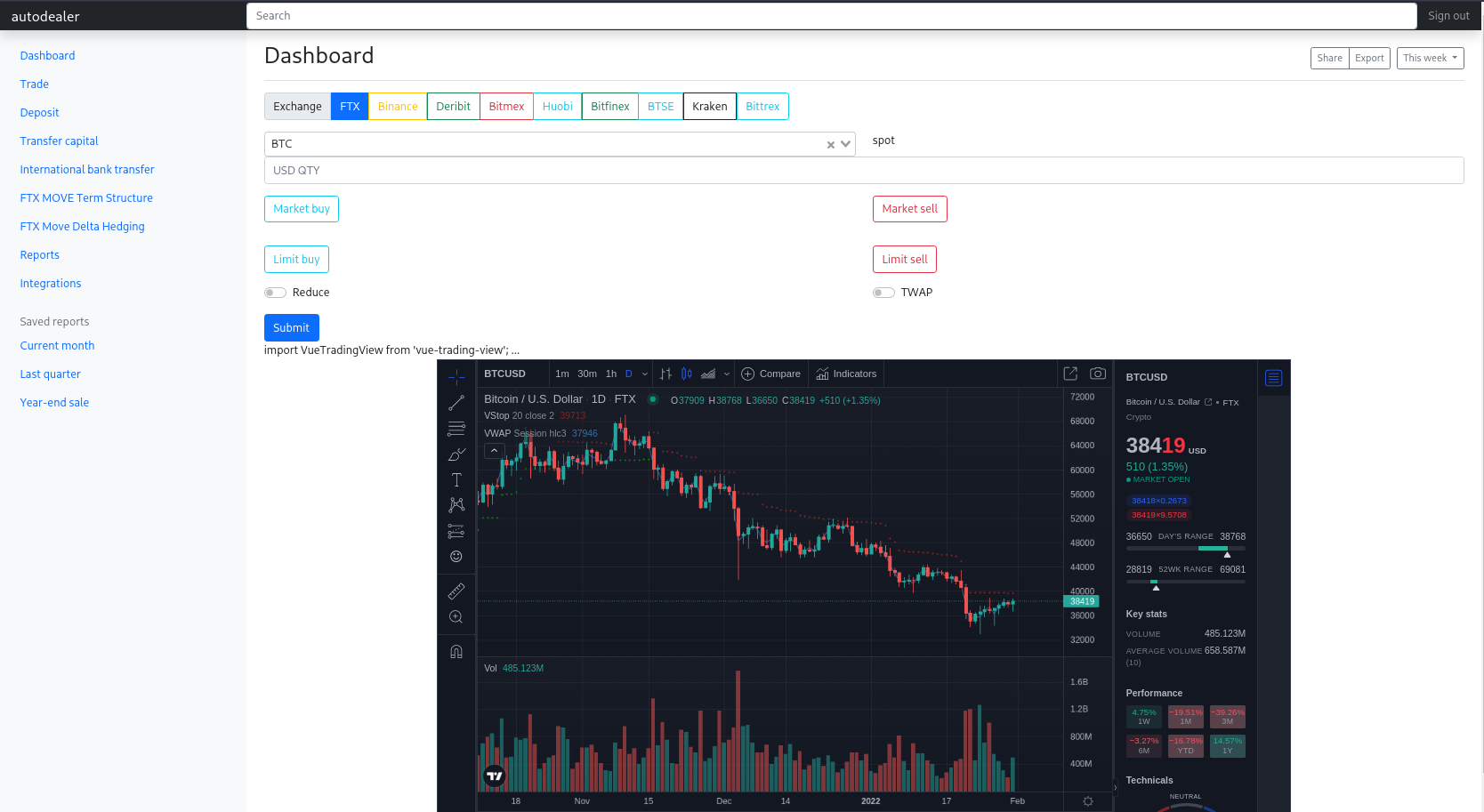
Task: Open the Indicators menu
Action: coord(846,374)
